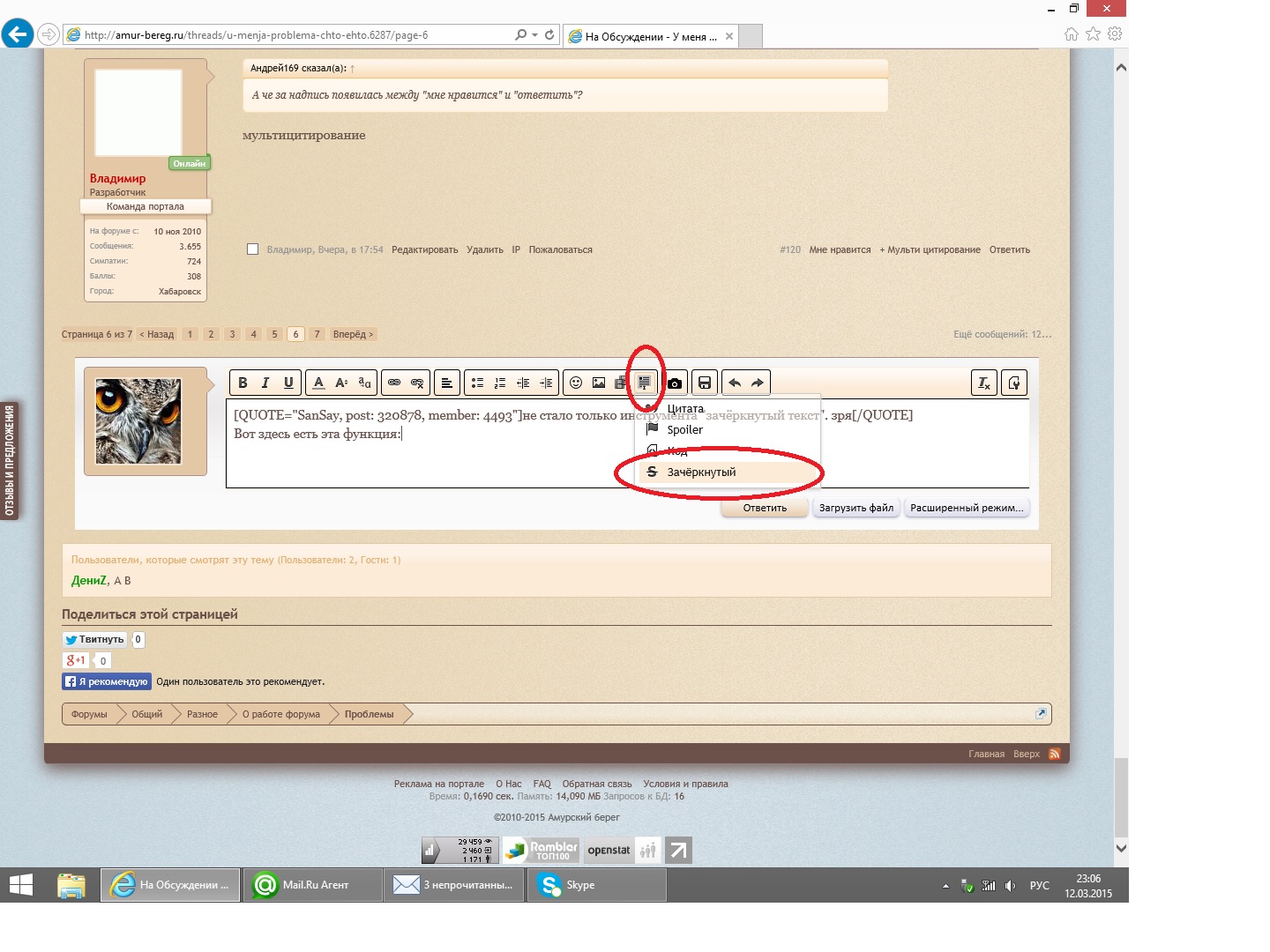Remove formatting with the Tx icon
Screen dimensions: 1270x952
coord(984,383)
